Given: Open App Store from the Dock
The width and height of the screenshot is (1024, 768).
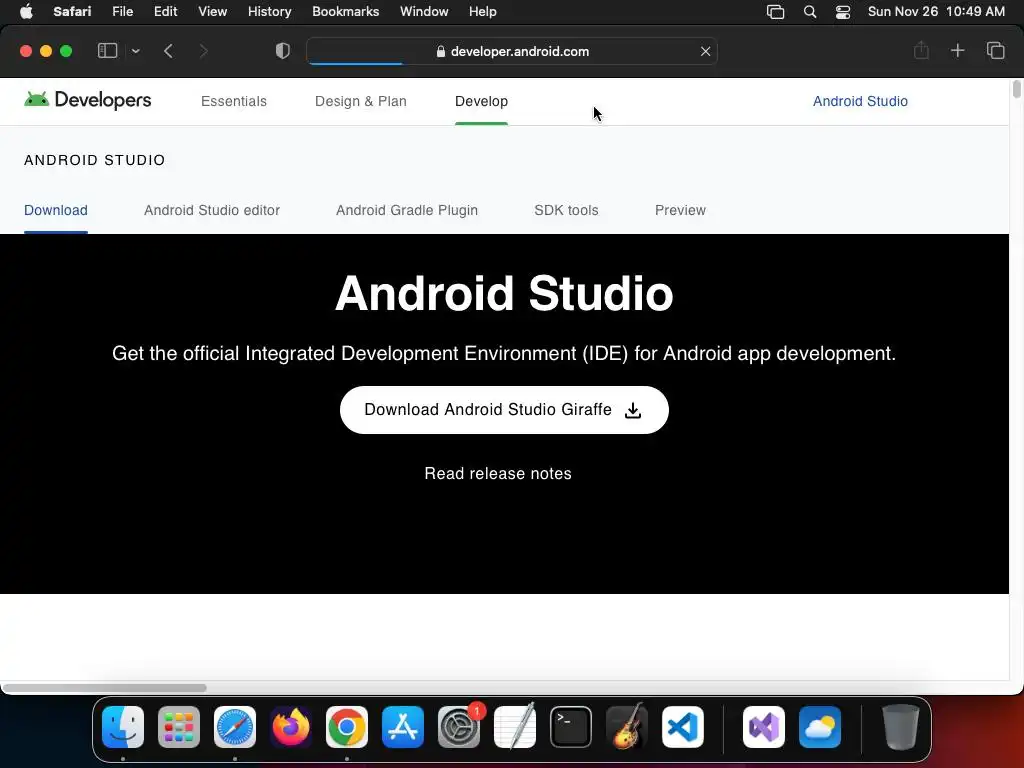Looking at the screenshot, I should (x=403, y=727).
